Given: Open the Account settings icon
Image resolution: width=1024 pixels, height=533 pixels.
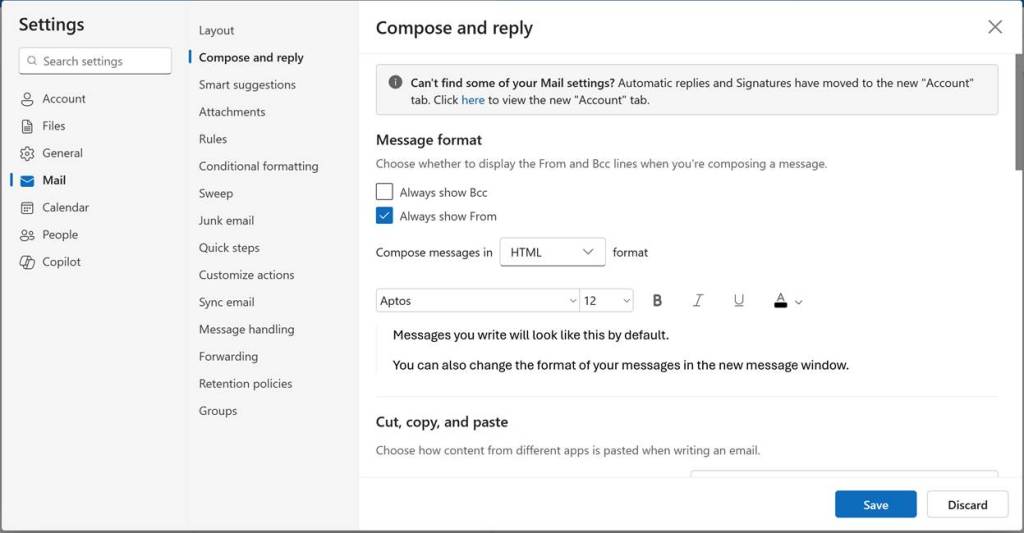Looking at the screenshot, I should 27,99.
